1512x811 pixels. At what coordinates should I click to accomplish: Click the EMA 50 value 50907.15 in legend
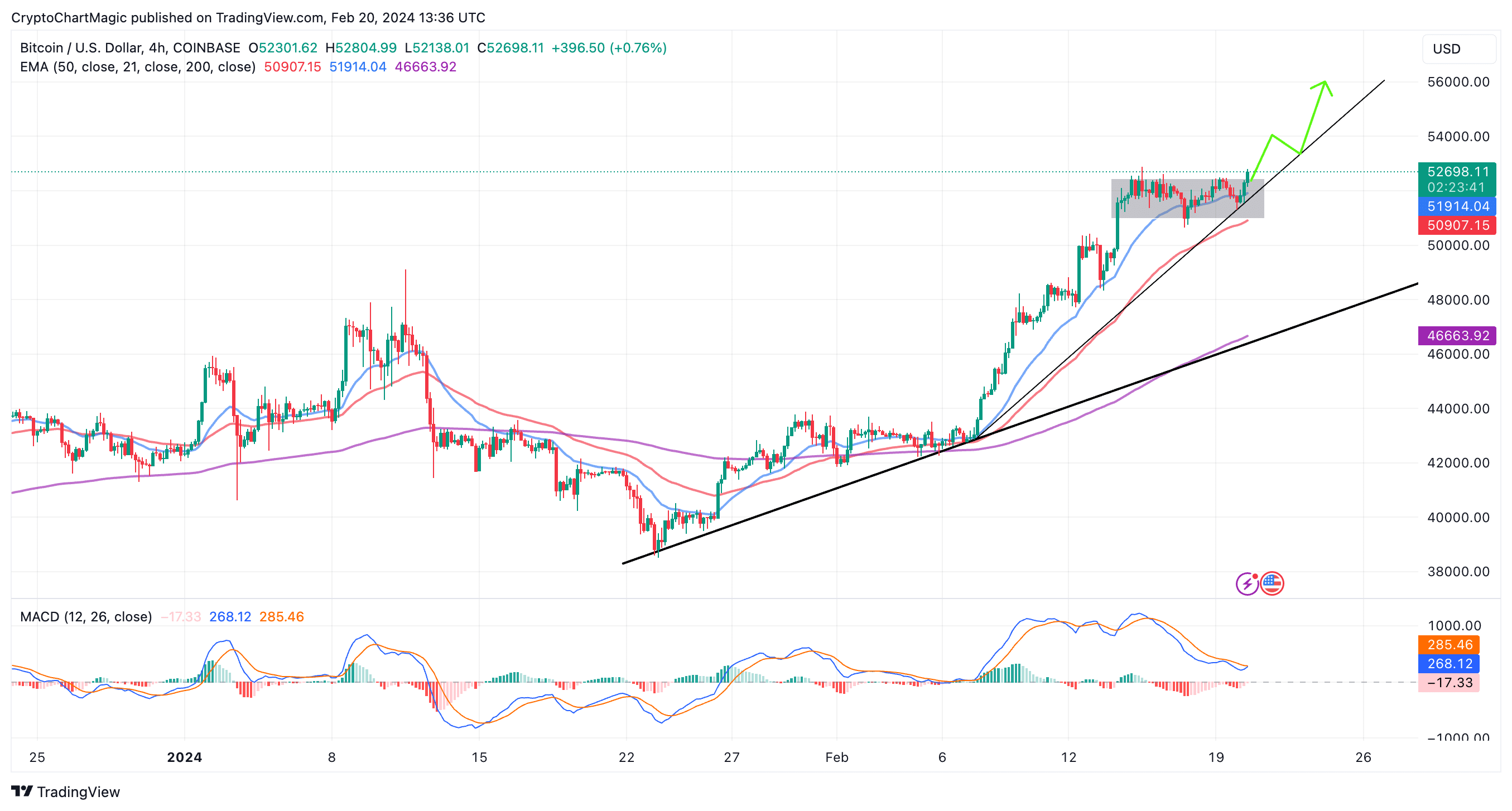tap(292, 67)
